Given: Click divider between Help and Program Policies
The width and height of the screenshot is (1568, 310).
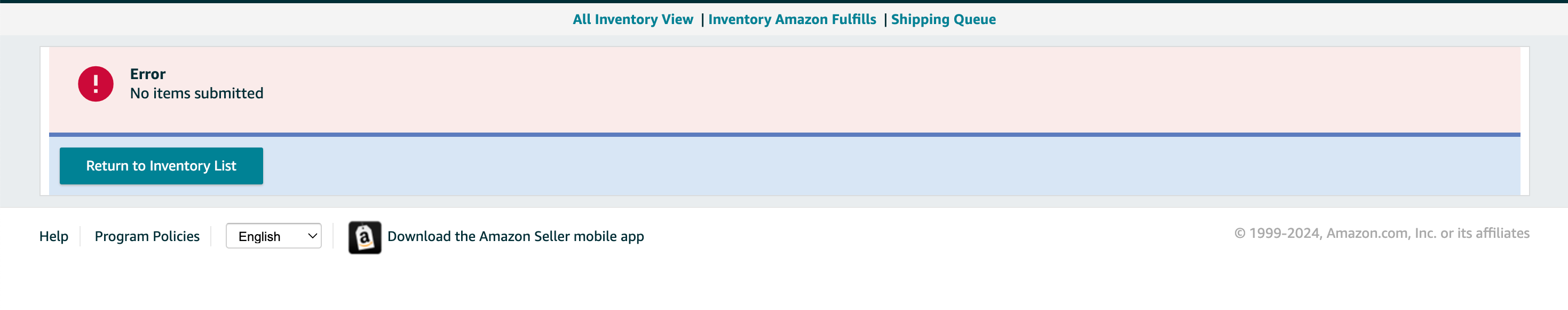Looking at the screenshot, I should (x=81, y=236).
